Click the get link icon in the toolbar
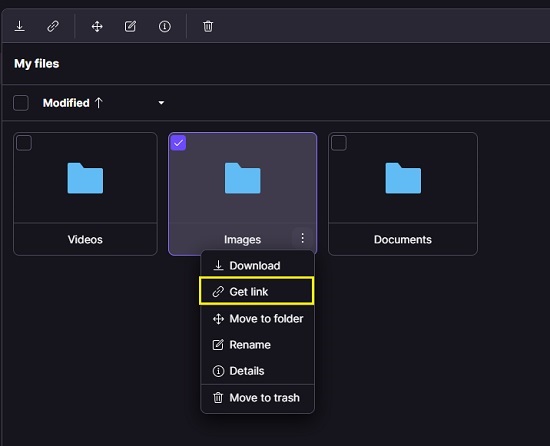The width and height of the screenshot is (550, 446). pyautogui.click(x=53, y=26)
